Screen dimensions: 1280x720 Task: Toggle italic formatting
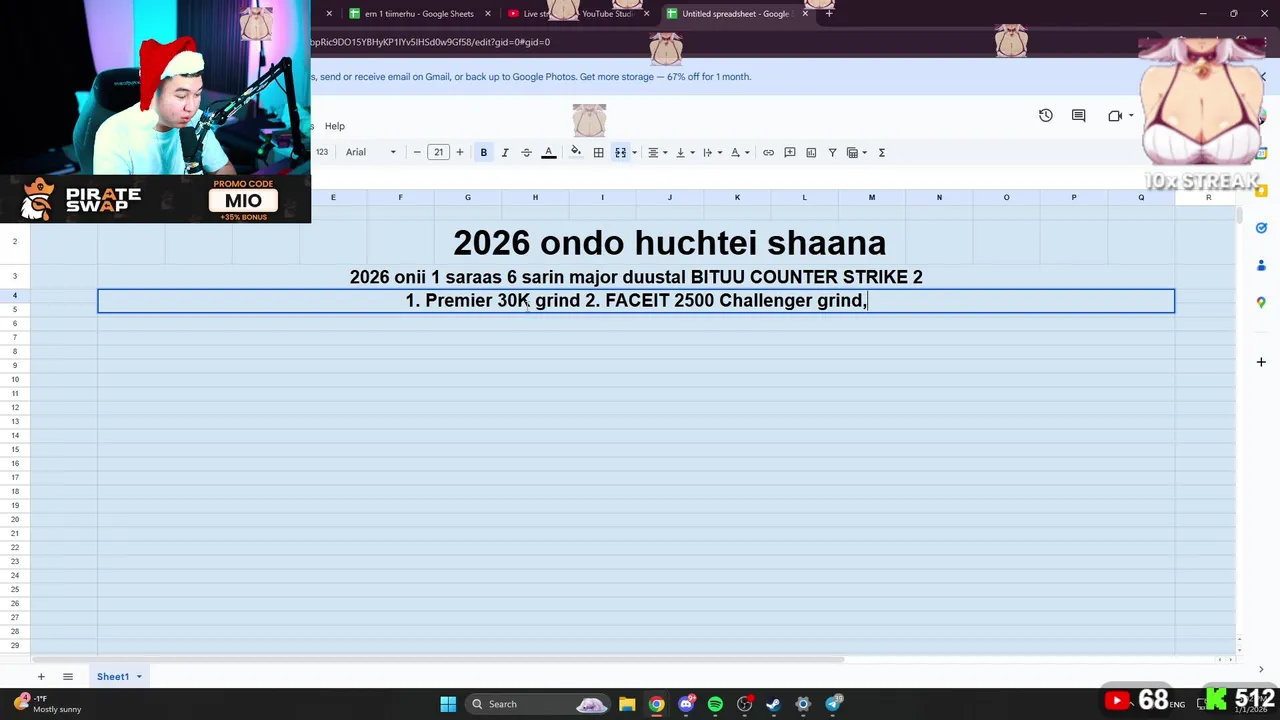(x=505, y=152)
